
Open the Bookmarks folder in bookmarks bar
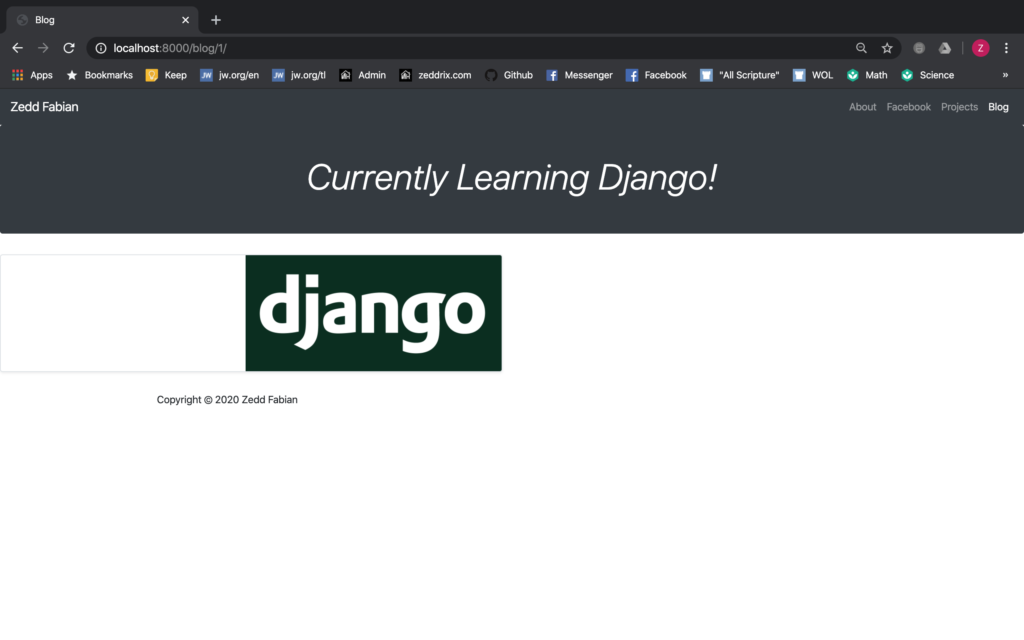(x=100, y=75)
